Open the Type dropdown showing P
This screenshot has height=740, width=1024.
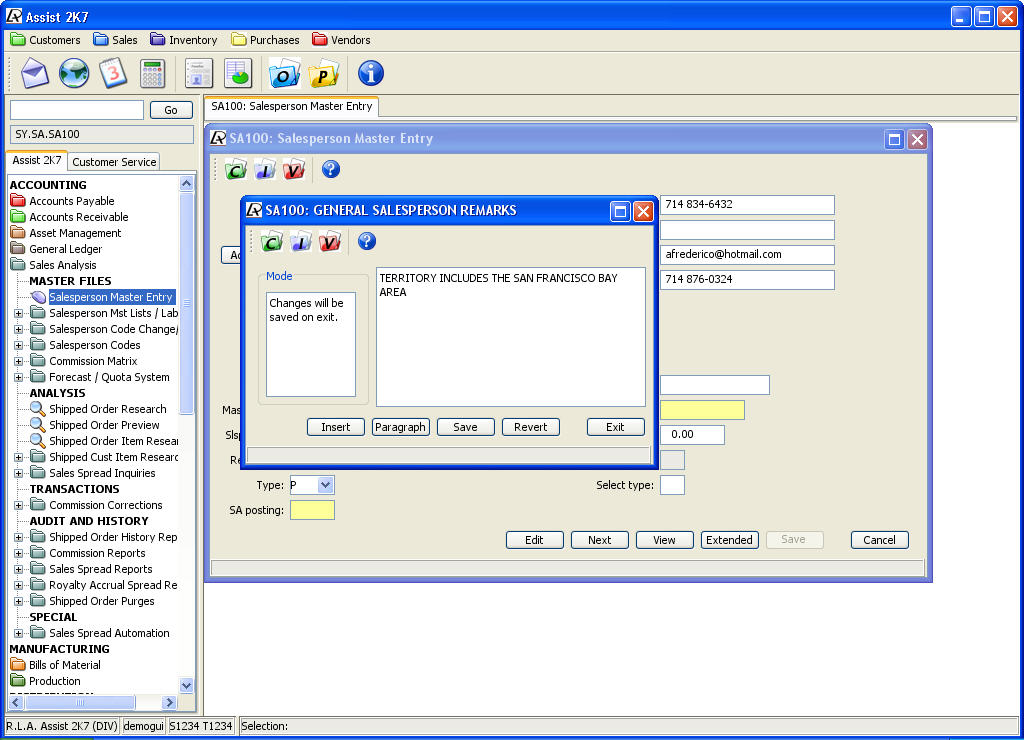325,485
